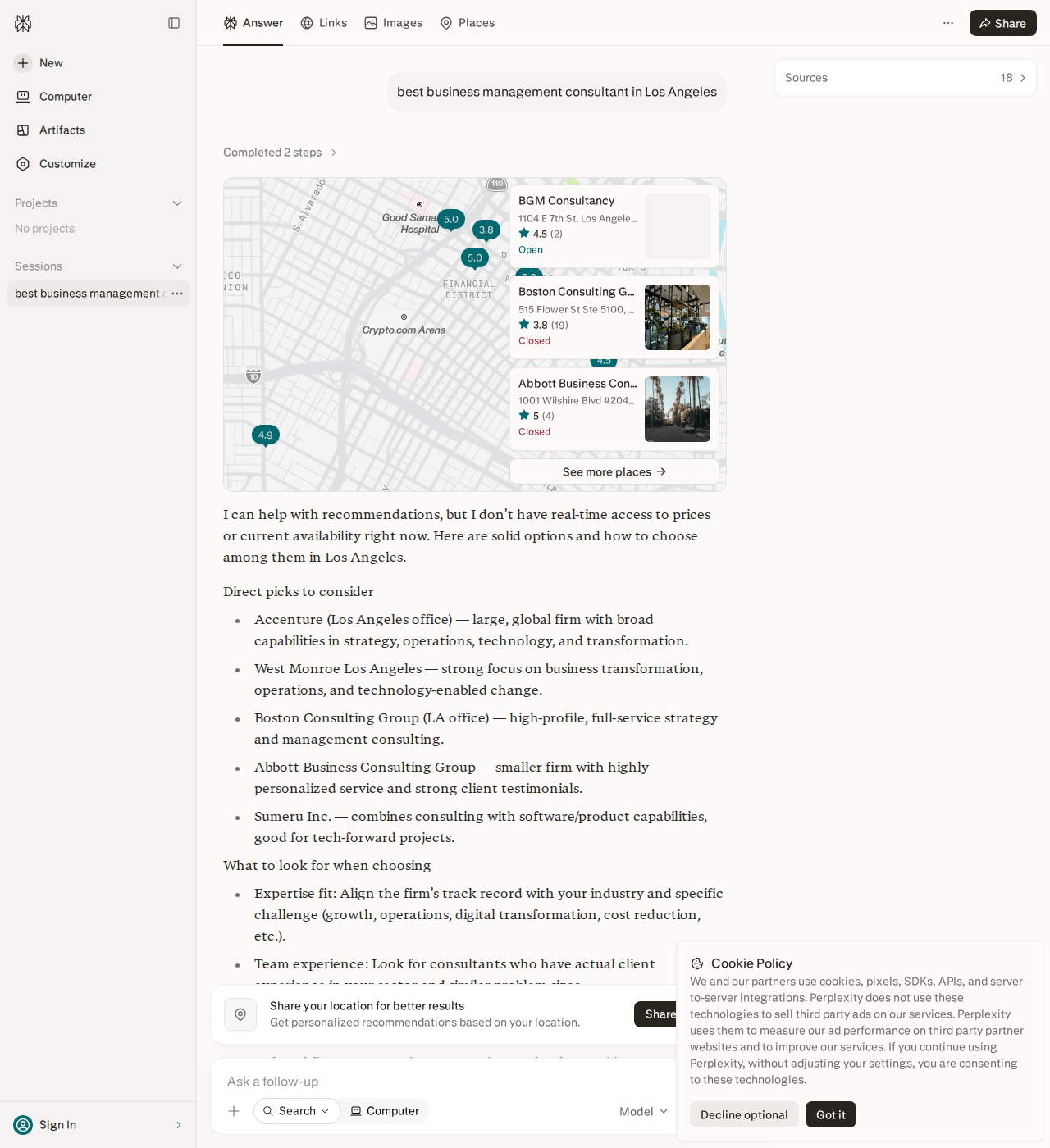Open the Model selector dropdown
This screenshot has width=1050, height=1148.
tap(644, 1112)
